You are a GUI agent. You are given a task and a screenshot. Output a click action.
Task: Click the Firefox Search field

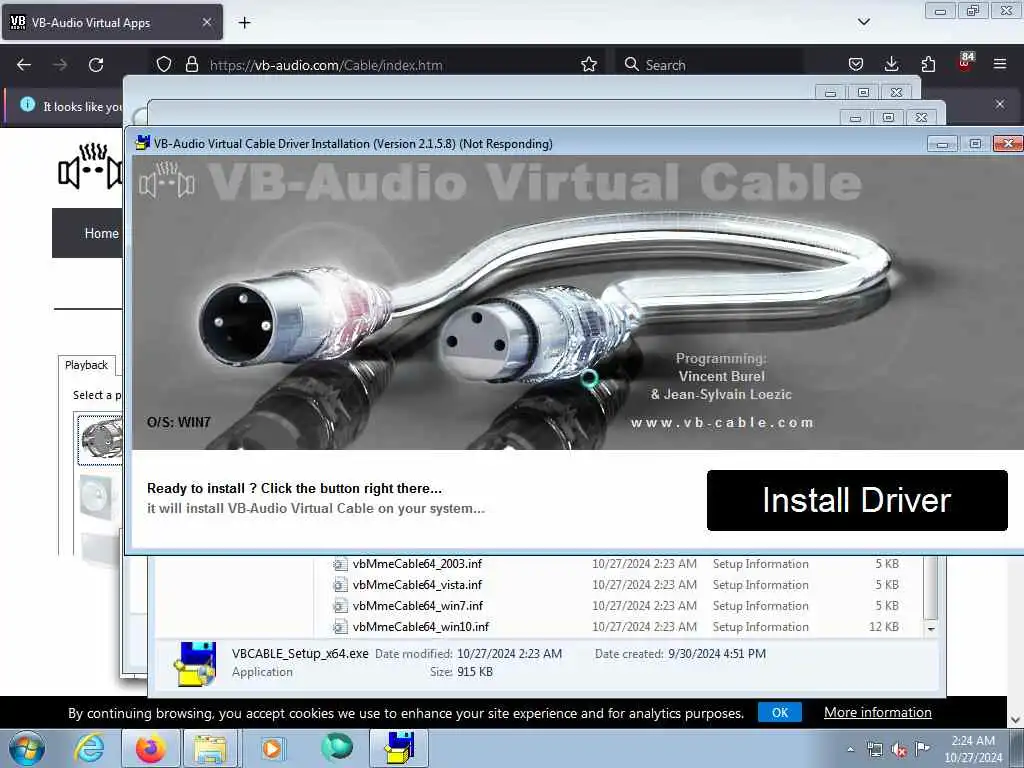[709, 65]
